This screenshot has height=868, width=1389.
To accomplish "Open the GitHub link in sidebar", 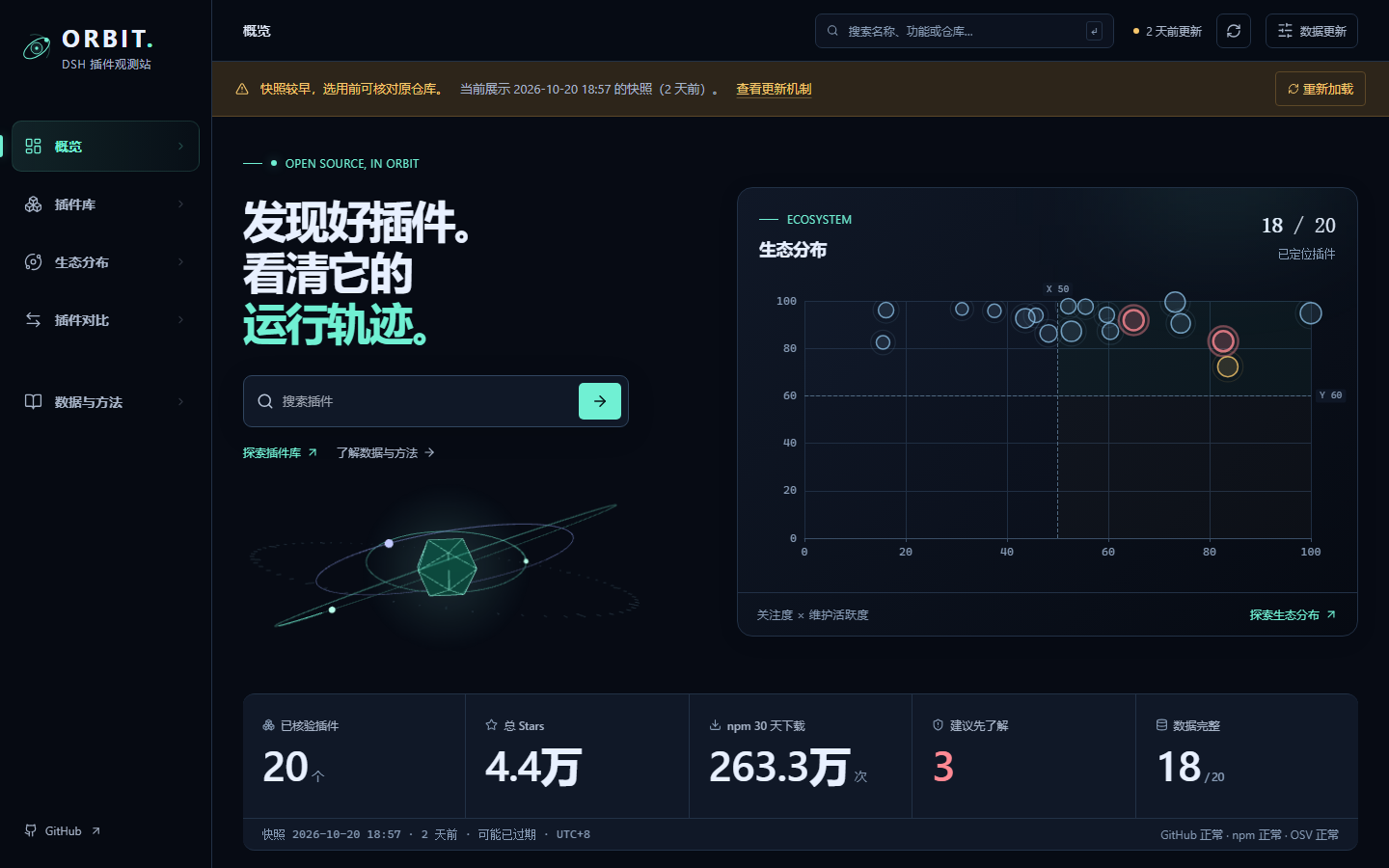I will click(63, 830).
